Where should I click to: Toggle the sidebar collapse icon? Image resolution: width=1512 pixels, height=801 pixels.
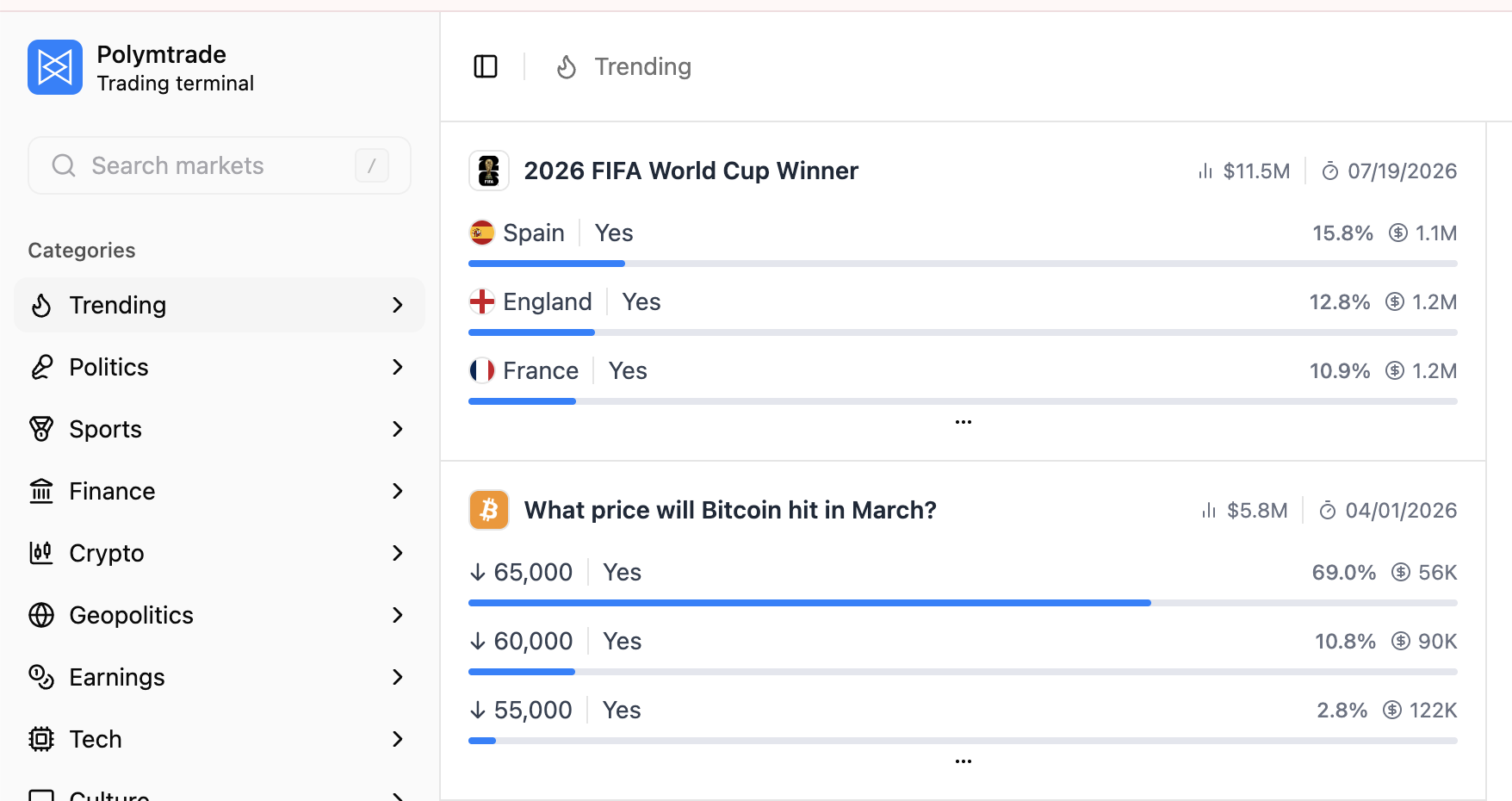(485, 66)
